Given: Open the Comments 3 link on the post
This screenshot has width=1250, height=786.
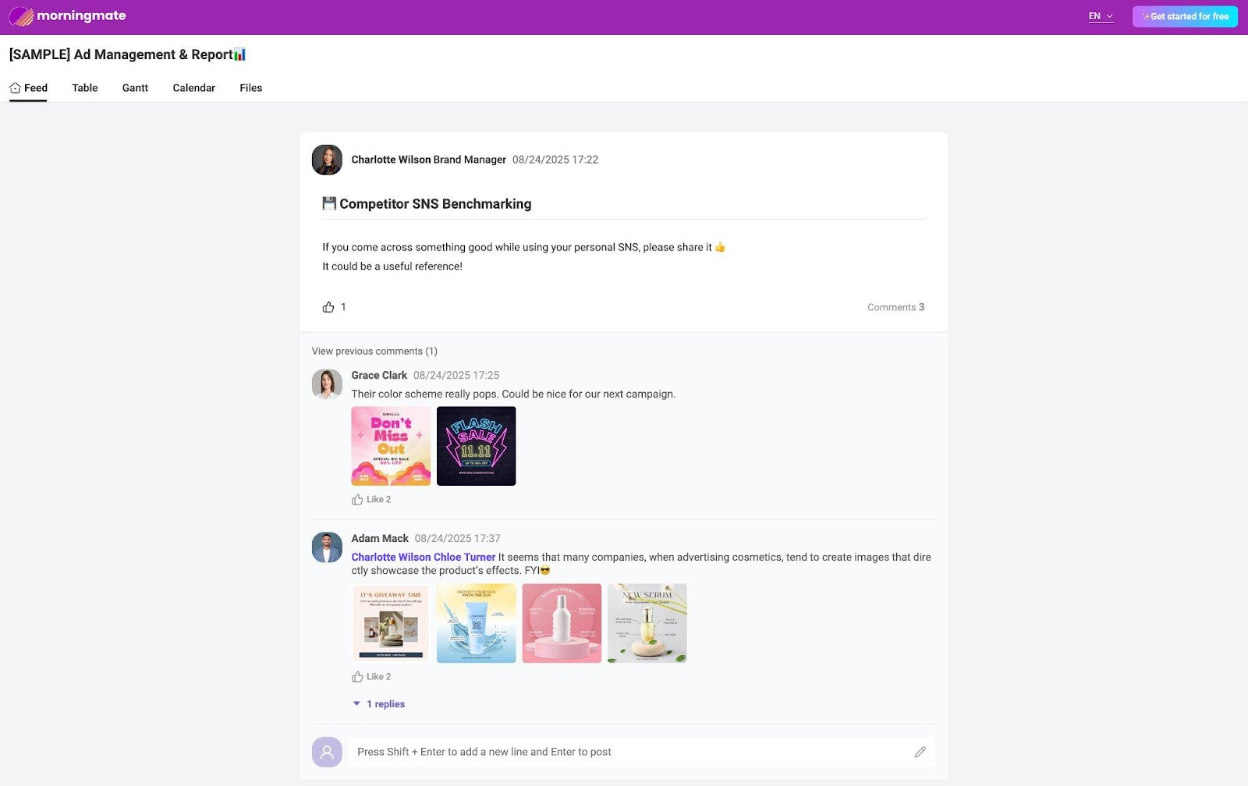Looking at the screenshot, I should pos(894,307).
